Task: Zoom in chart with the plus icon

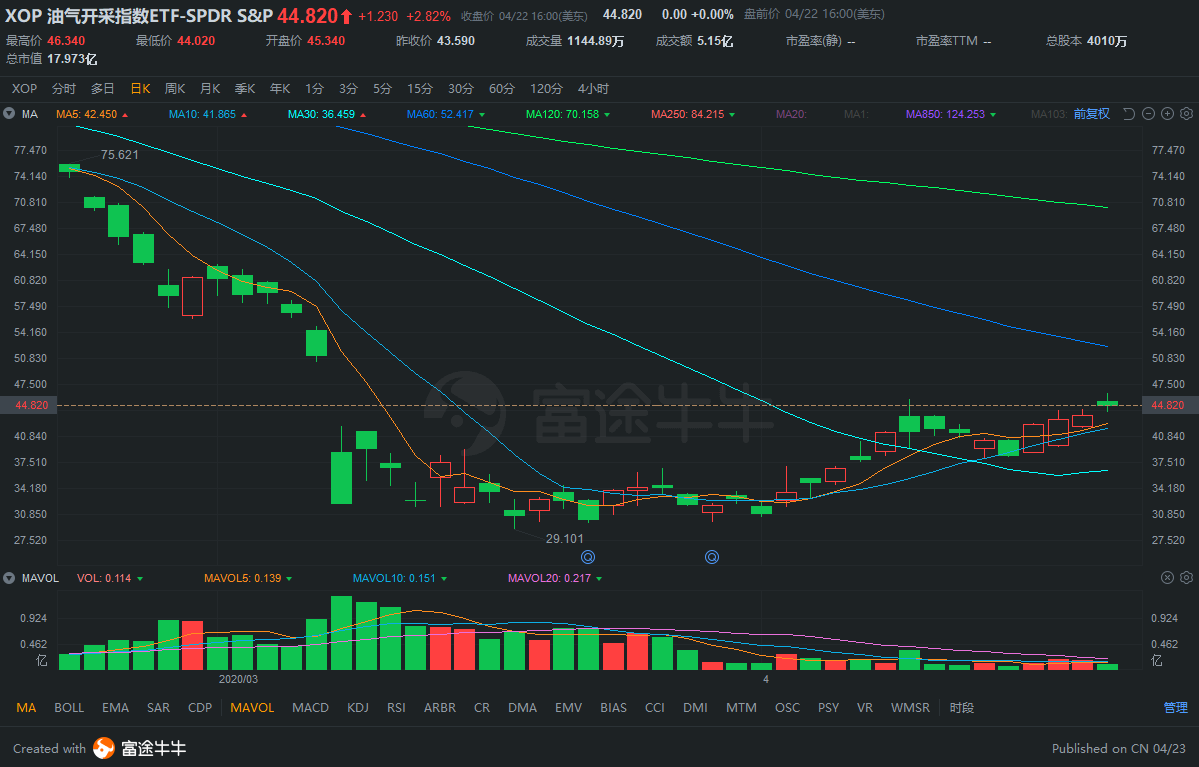Action: [1168, 114]
